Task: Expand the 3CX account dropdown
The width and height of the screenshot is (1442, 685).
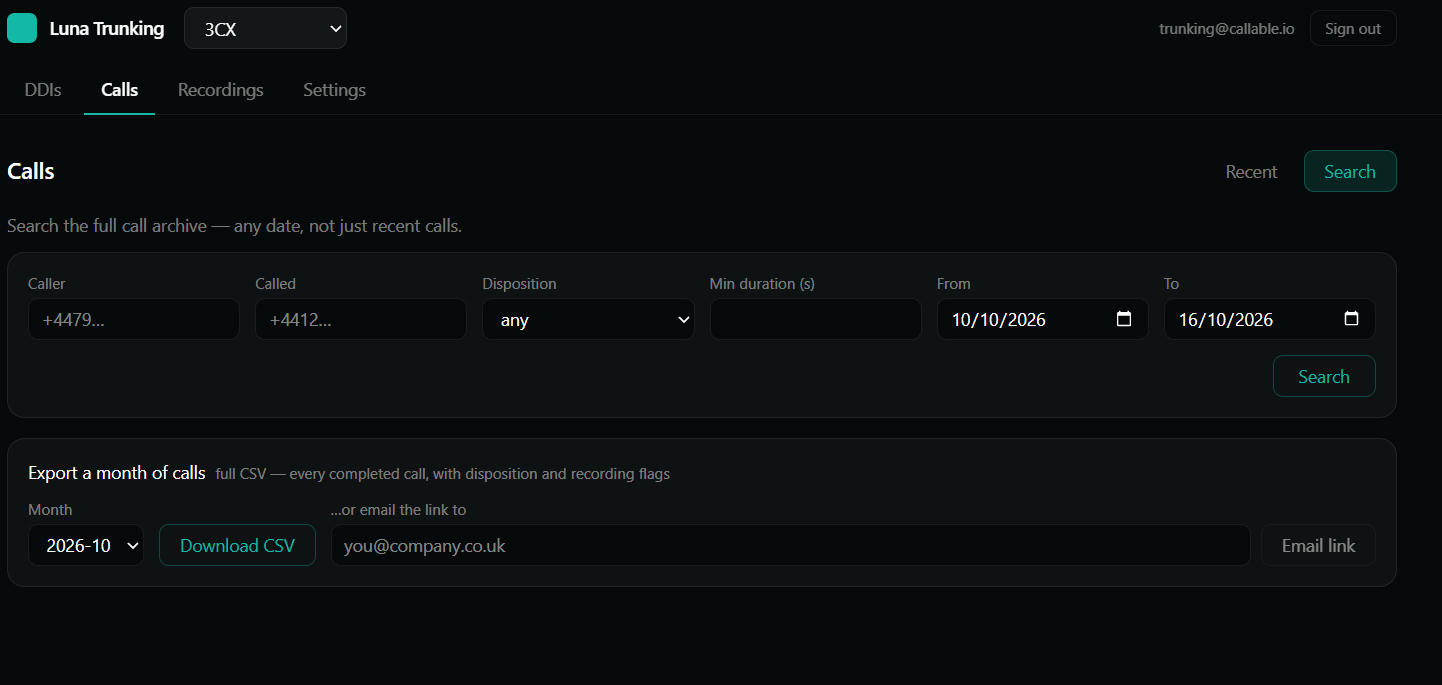Action: 265,28
